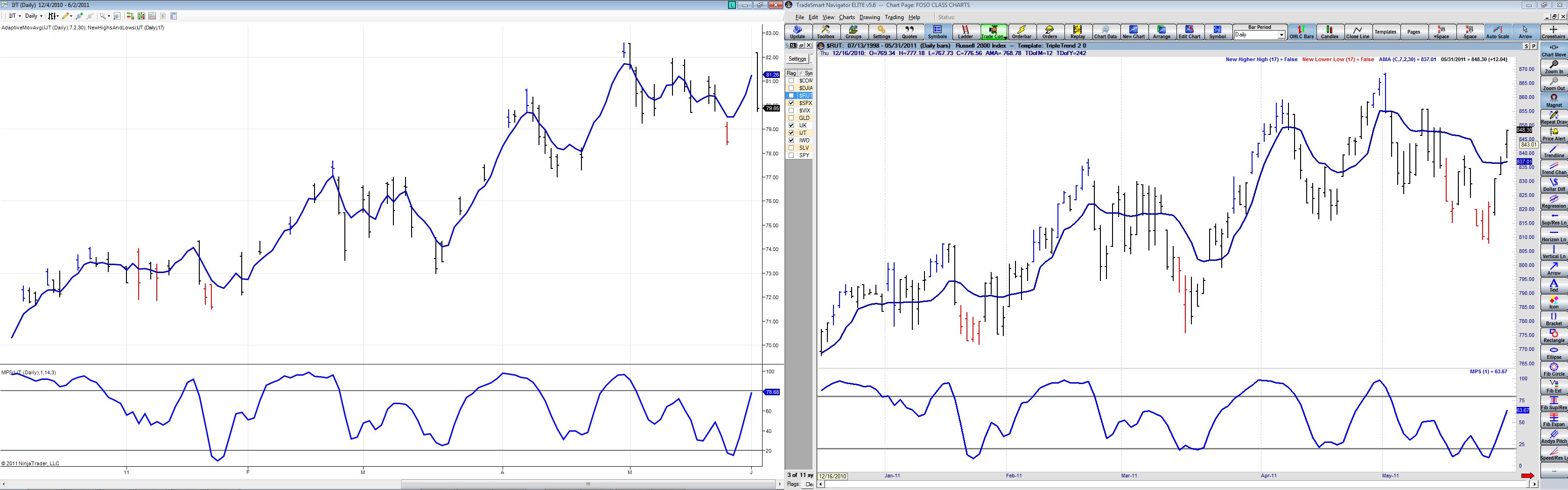Uncheck the IWO flag checkbox
The image size is (1568, 490).
[791, 140]
